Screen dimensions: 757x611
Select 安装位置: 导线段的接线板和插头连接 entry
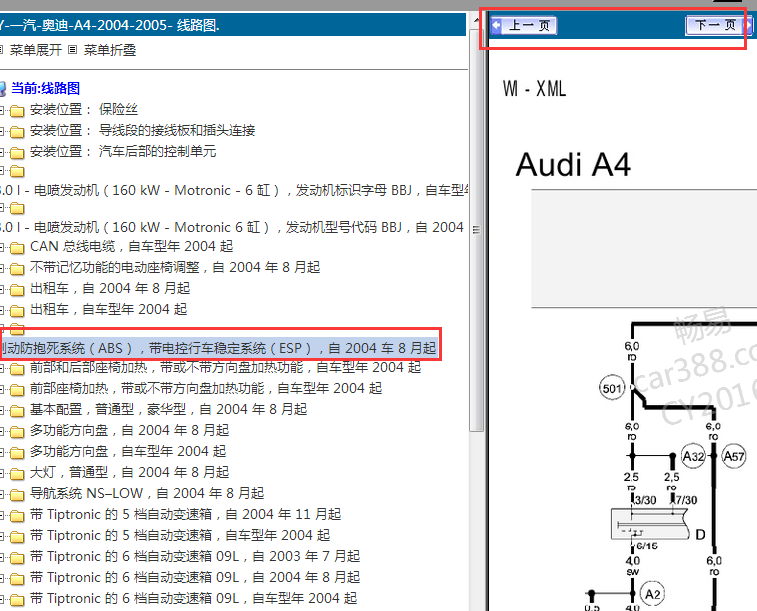[x=142, y=130]
